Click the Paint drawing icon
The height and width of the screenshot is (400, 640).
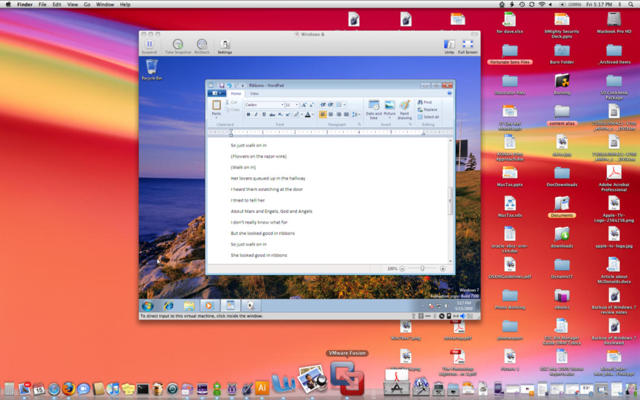coord(405,106)
